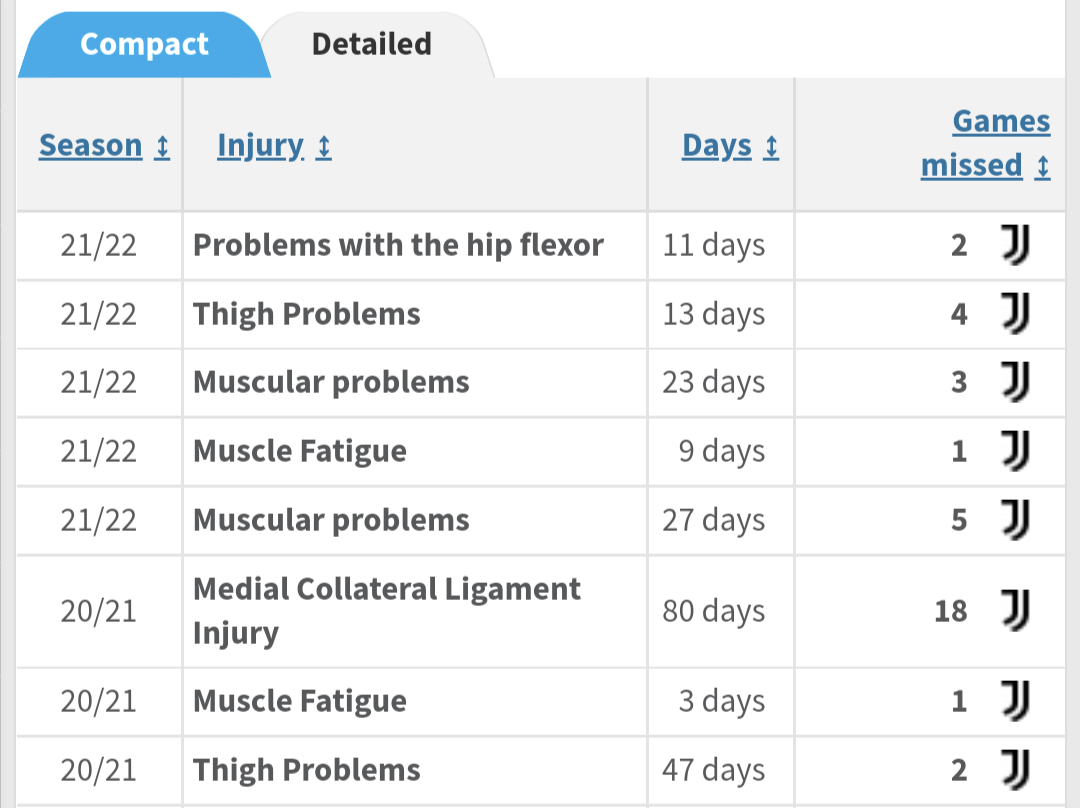Click Juventus logo in 27 days Muscular problems row
The image size is (1080, 808).
point(1015,520)
